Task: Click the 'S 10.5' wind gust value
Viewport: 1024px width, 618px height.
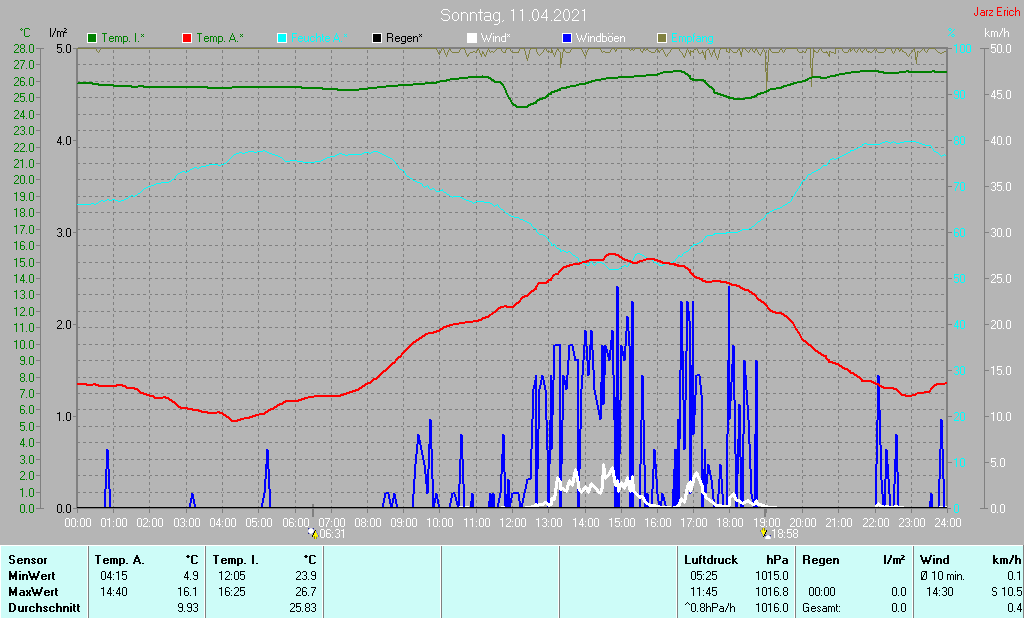Action: pyautogui.click(x=1006, y=592)
